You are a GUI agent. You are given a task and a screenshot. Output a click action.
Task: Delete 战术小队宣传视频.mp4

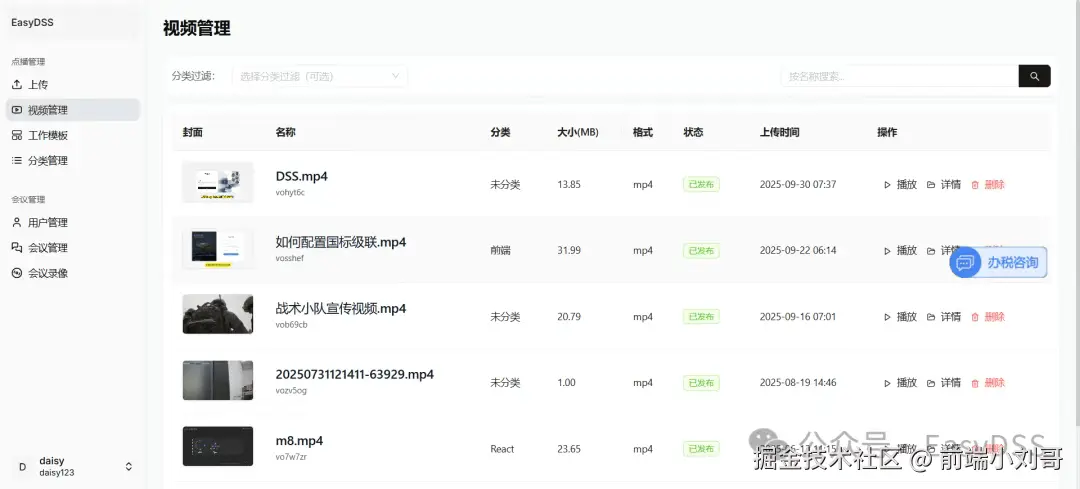click(988, 317)
